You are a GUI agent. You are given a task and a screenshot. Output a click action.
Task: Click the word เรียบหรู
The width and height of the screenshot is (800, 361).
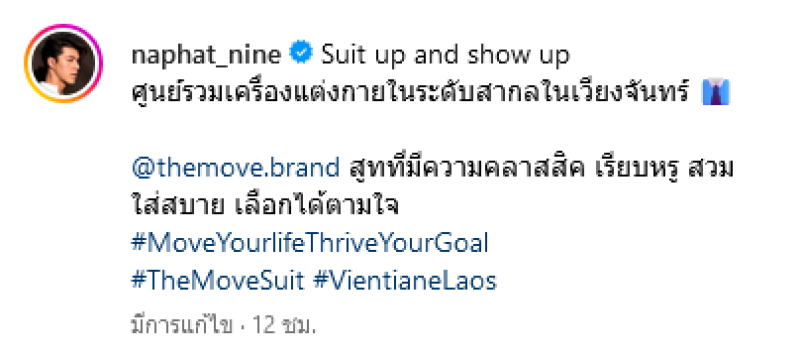(x=637, y=168)
